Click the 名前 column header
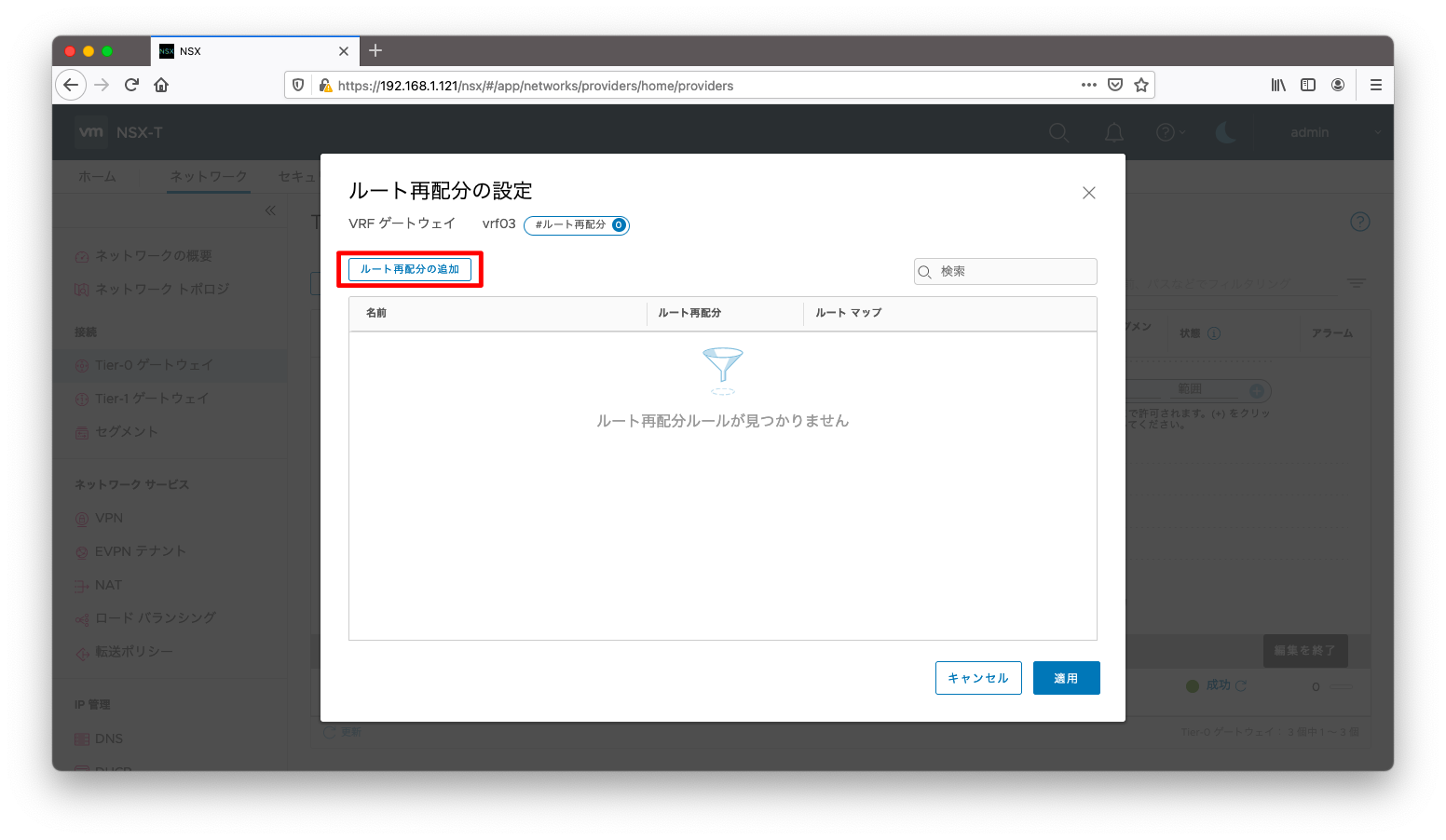Screen dimensions: 1446x840 click(376, 313)
